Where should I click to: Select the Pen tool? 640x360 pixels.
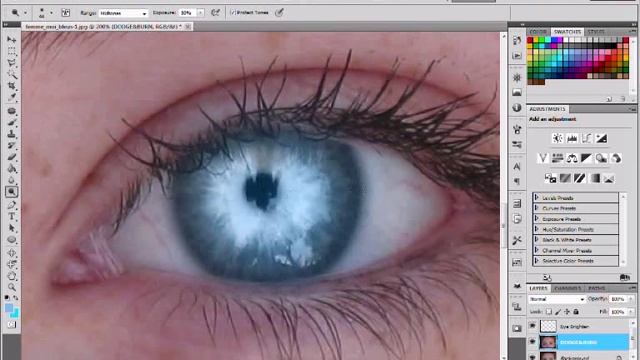coord(11,205)
